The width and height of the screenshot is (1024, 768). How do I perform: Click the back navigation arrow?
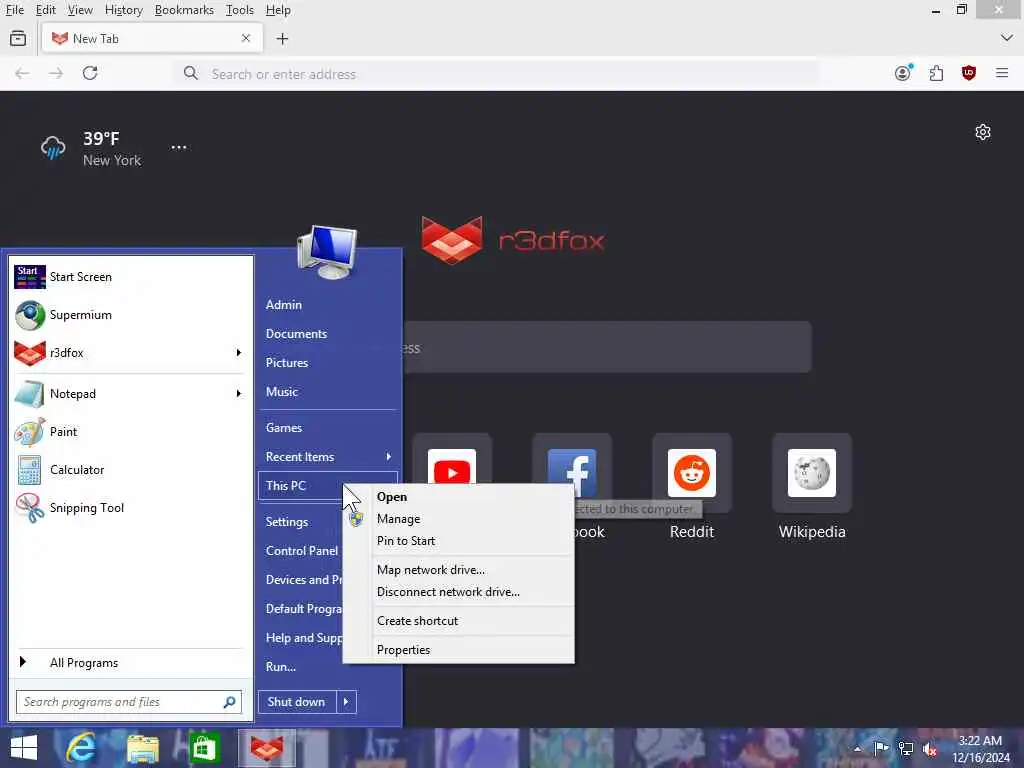coord(22,73)
